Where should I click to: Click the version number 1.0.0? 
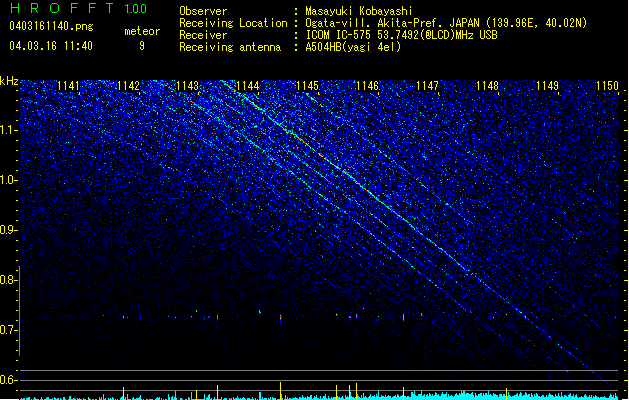[136, 9]
